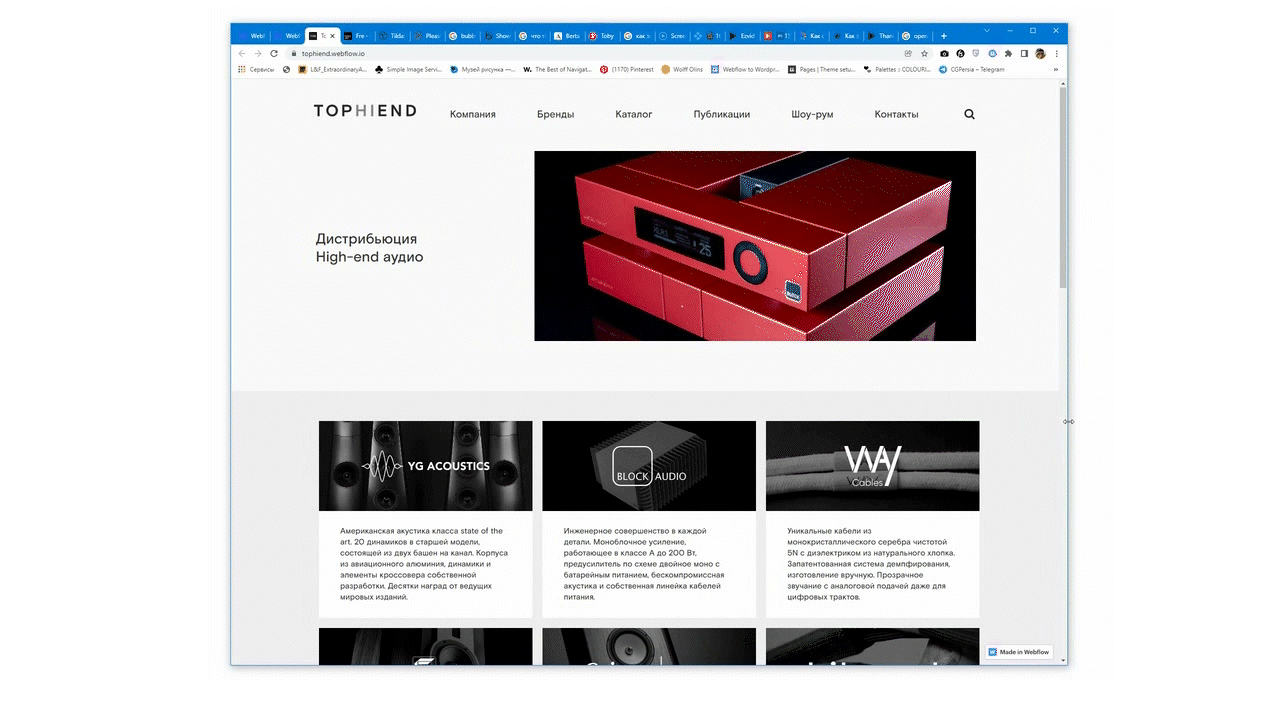1280x720 pixels.
Task: Click the website search magnifier icon
Action: (x=969, y=114)
